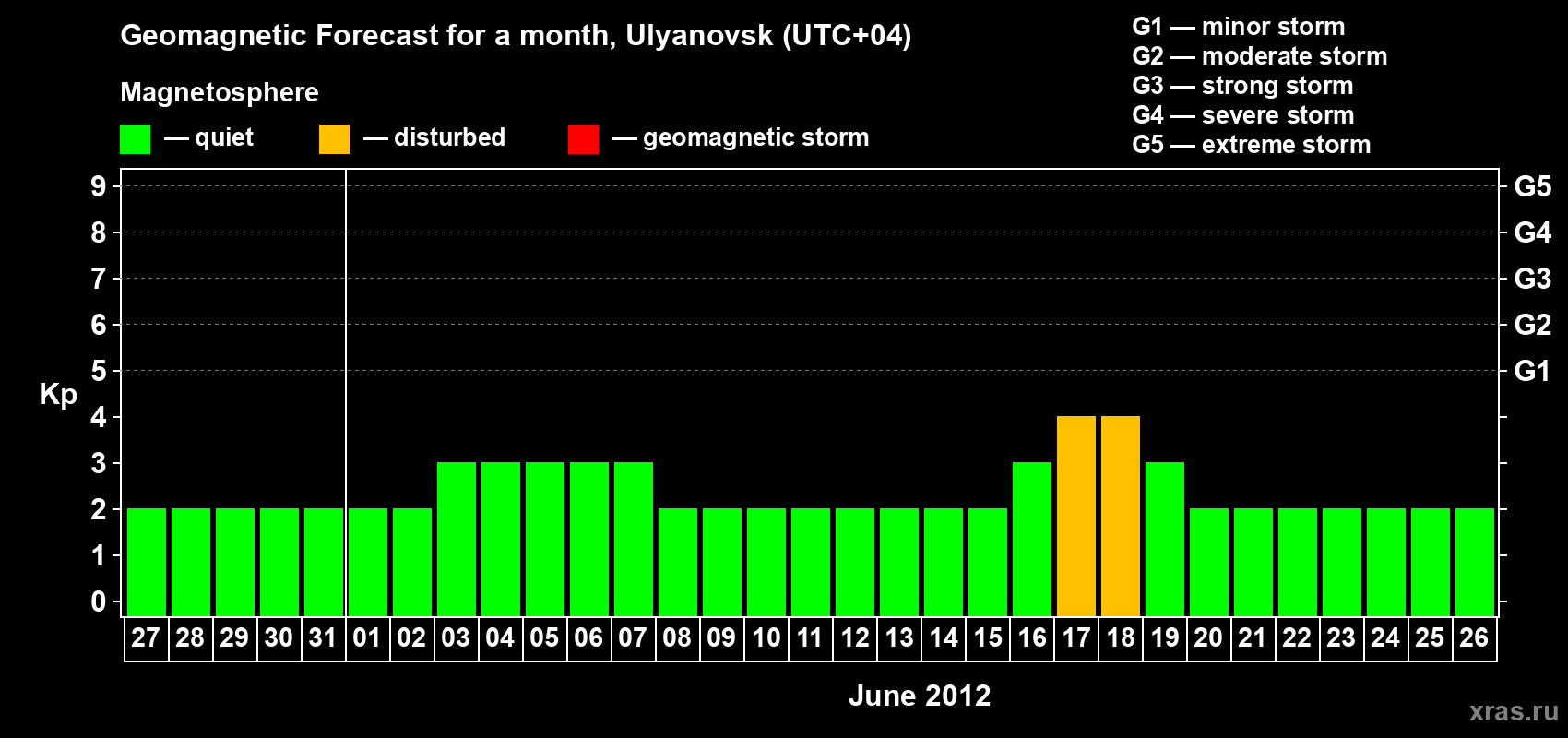Viewport: 1568px width, 738px height.
Task: Select the green bar for day 12
Action: pos(855,562)
